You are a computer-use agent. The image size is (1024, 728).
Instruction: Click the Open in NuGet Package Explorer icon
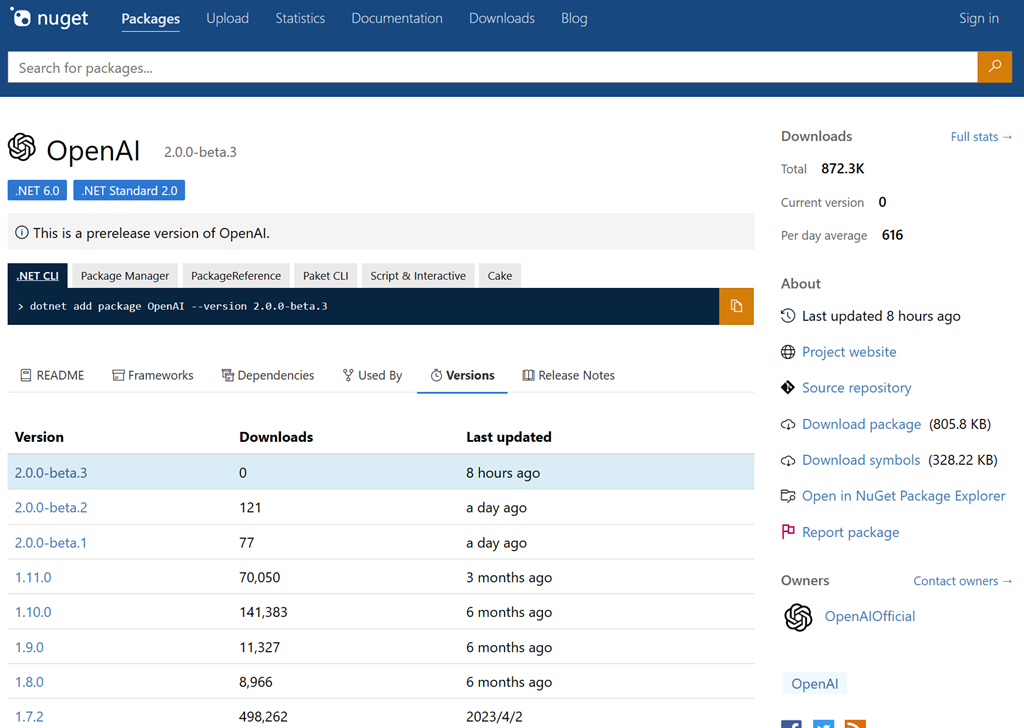coord(788,496)
